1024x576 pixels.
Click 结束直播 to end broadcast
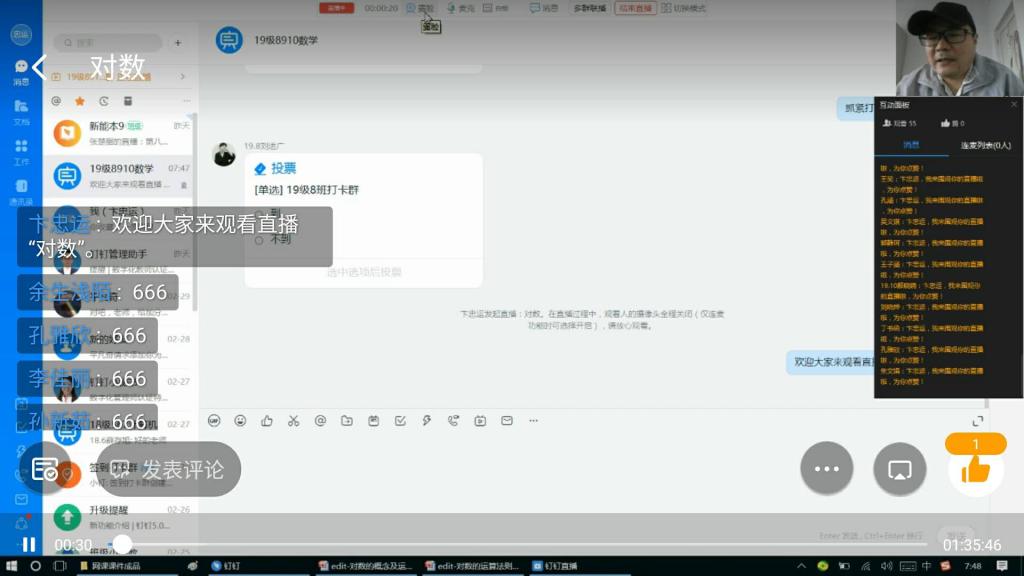coord(635,8)
